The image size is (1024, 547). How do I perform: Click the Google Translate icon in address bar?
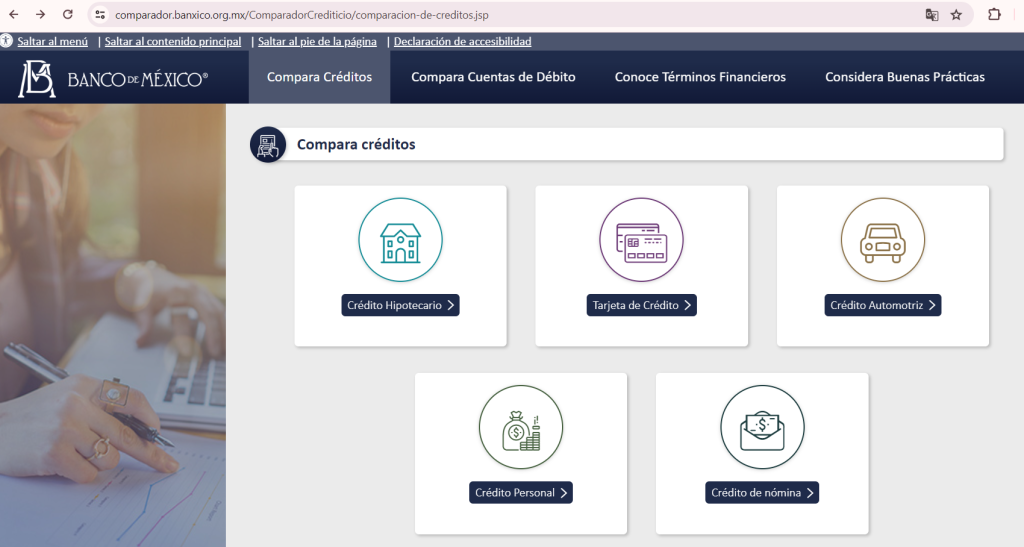click(x=932, y=15)
